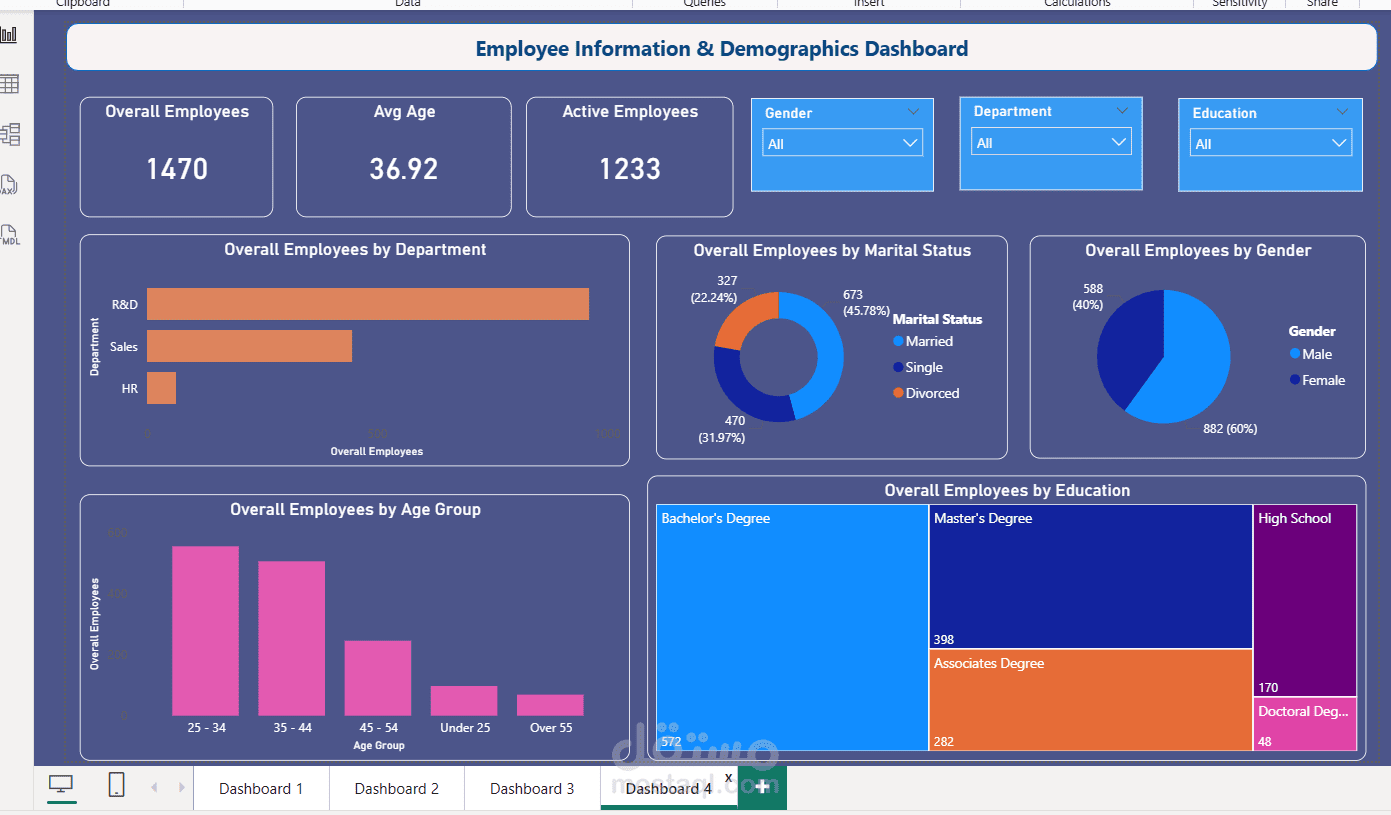Screen dimensions: 1391x815
Task: Close the Dashboard 4 tab
Action: [729, 777]
